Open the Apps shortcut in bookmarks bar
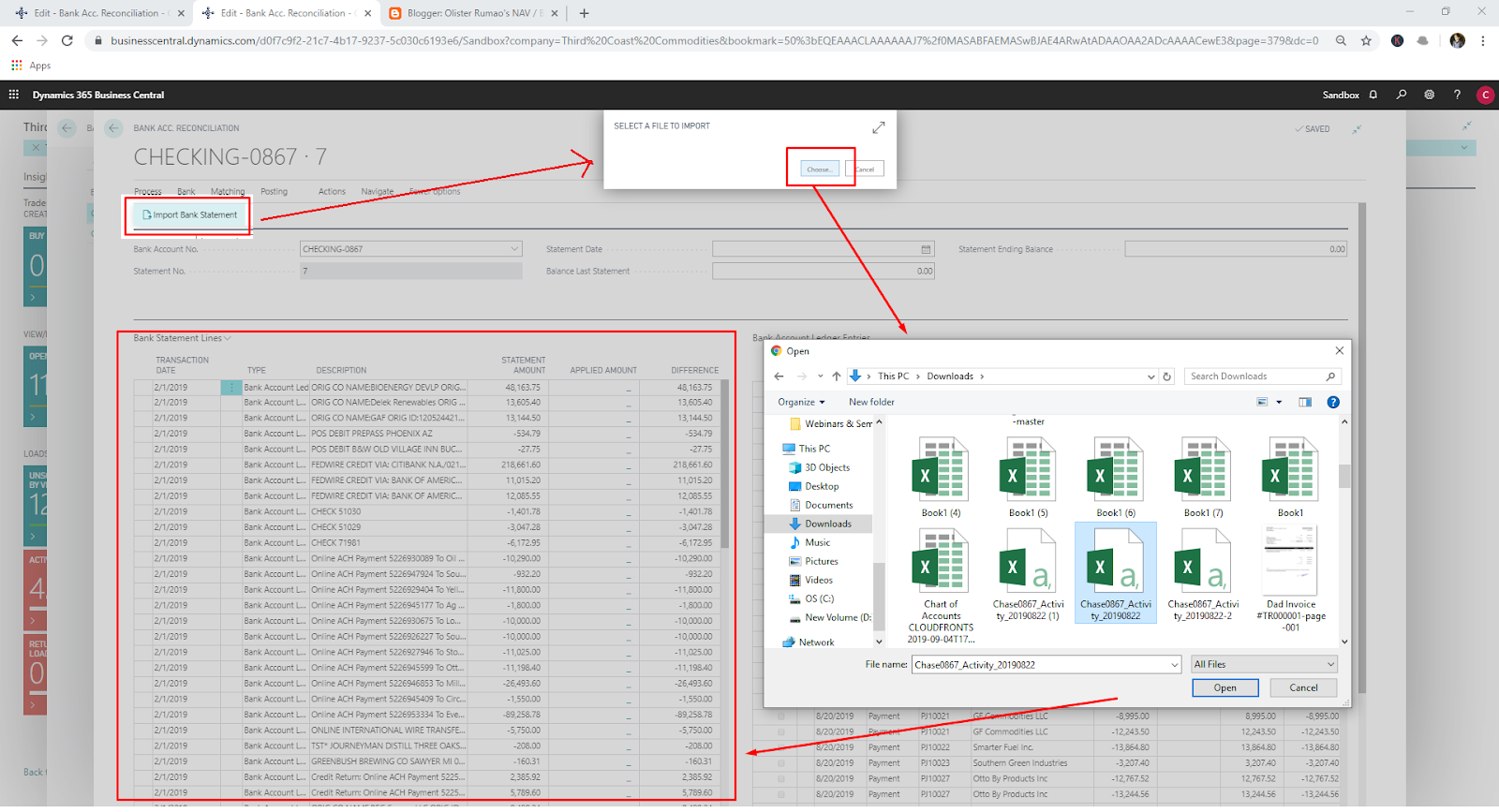Image resolution: width=1499 pixels, height=812 pixels. pyautogui.click(x=31, y=66)
